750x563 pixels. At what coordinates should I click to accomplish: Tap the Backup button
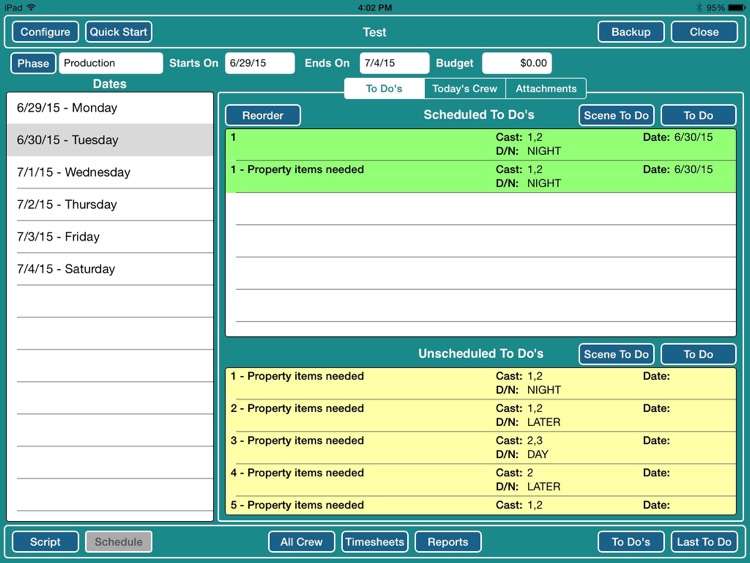pos(631,32)
